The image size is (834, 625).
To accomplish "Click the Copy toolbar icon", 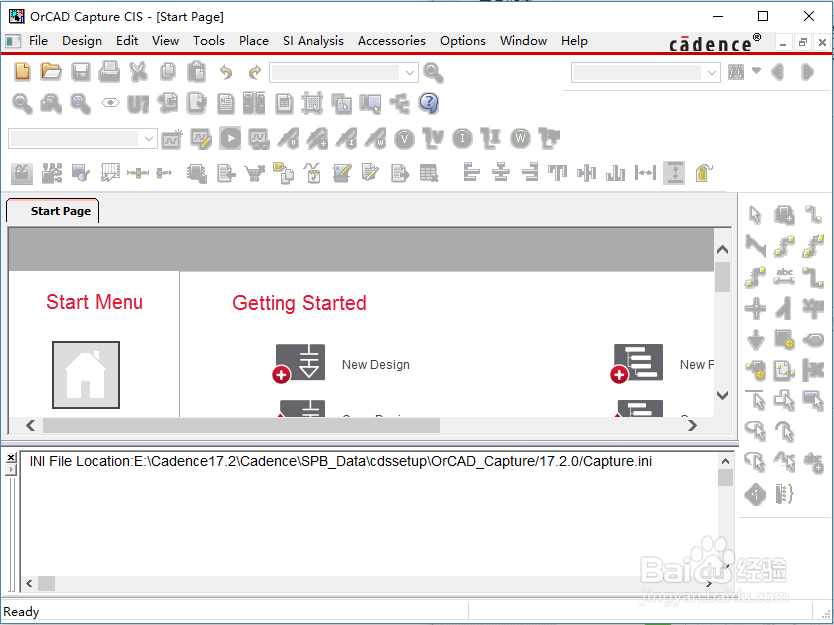I will (x=168, y=71).
